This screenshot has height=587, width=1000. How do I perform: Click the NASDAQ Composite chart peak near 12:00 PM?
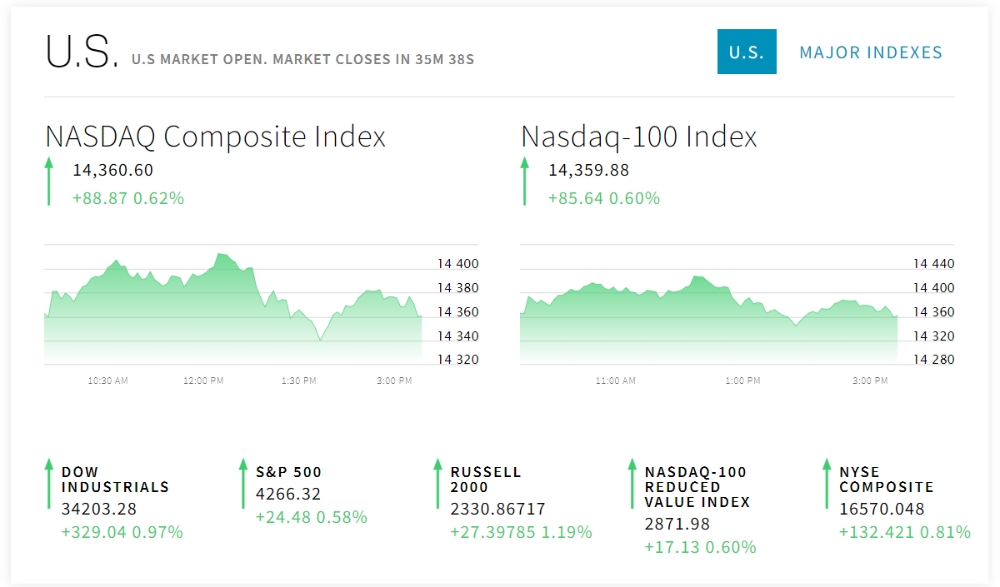[x=222, y=256]
